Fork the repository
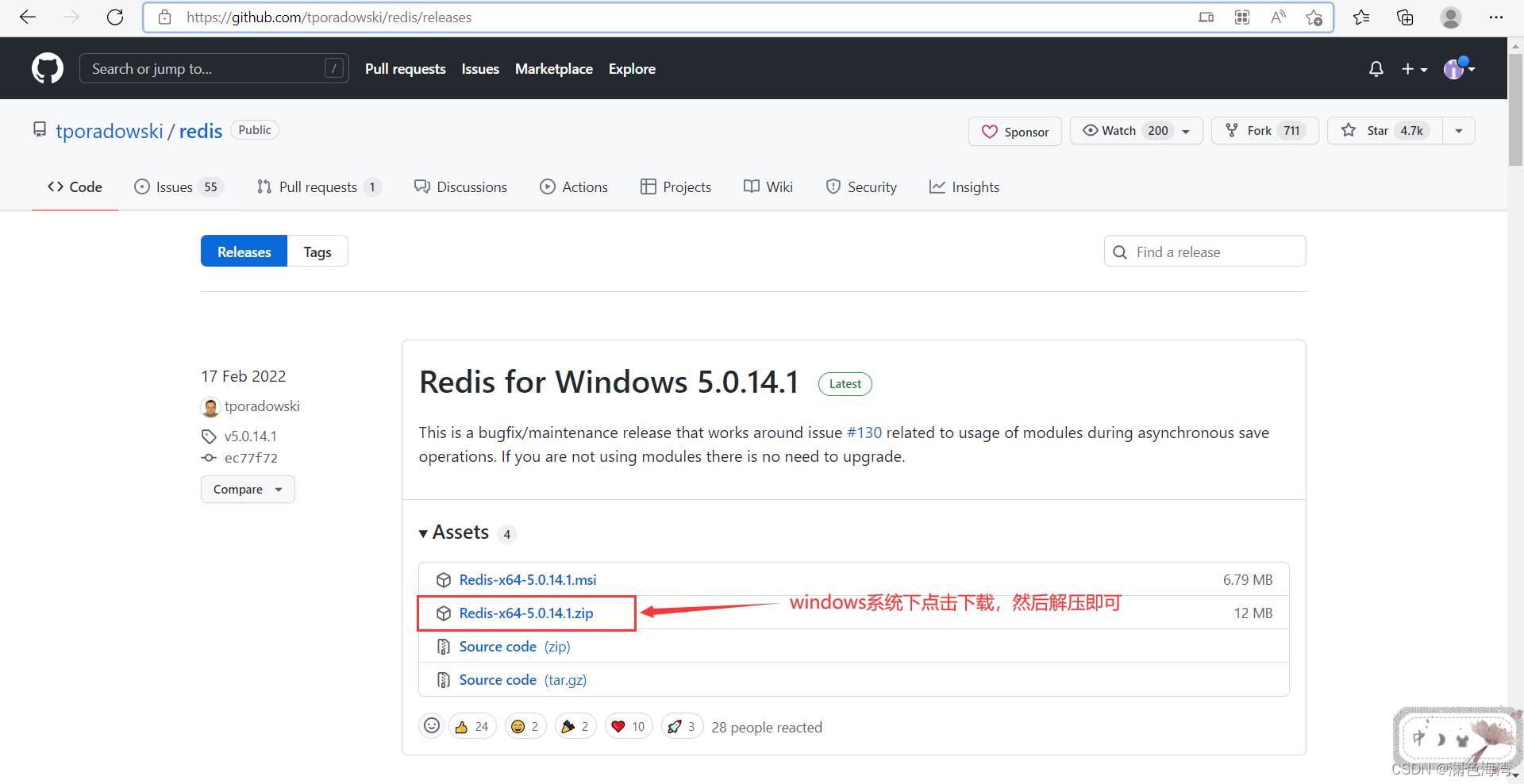 point(1264,131)
